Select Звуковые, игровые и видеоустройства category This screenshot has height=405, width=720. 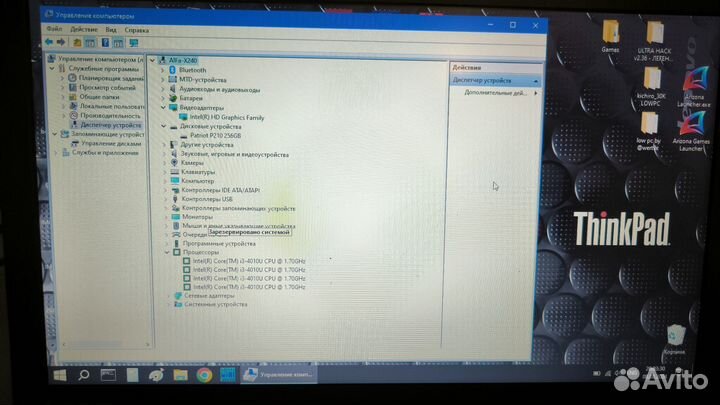click(235, 154)
